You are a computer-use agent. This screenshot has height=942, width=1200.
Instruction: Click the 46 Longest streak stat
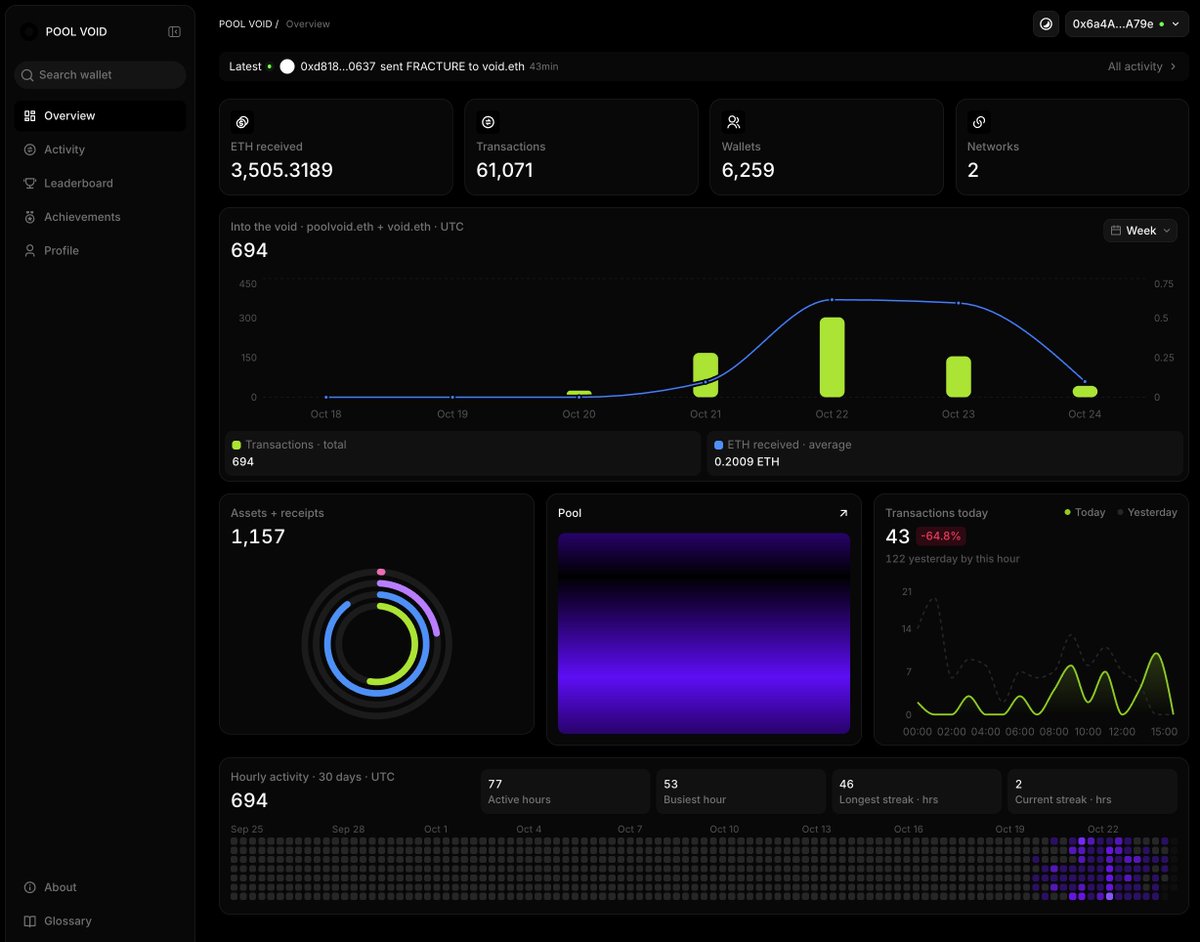(917, 792)
